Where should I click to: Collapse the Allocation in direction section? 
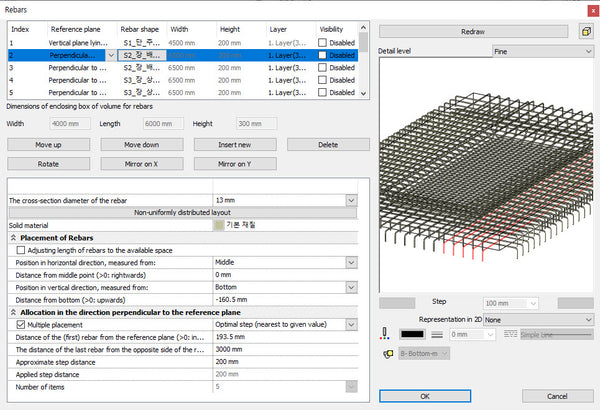[13, 313]
